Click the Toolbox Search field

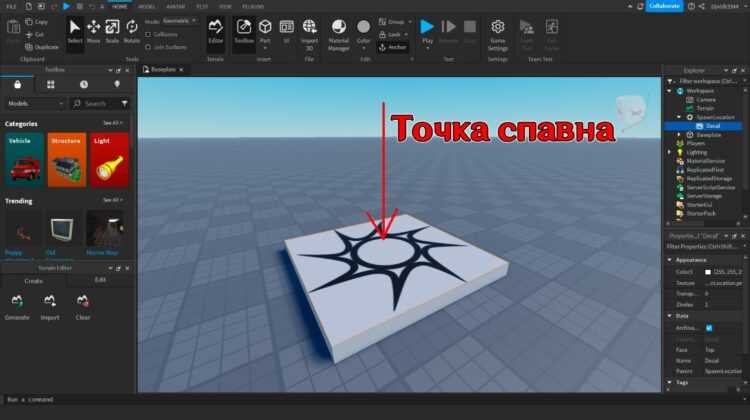tap(95, 103)
